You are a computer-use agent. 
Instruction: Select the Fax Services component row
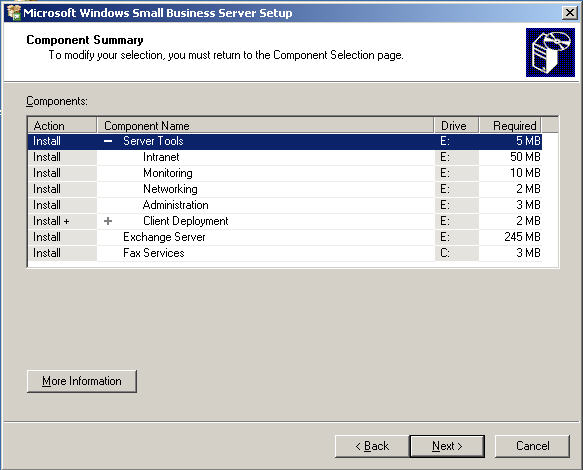point(285,253)
